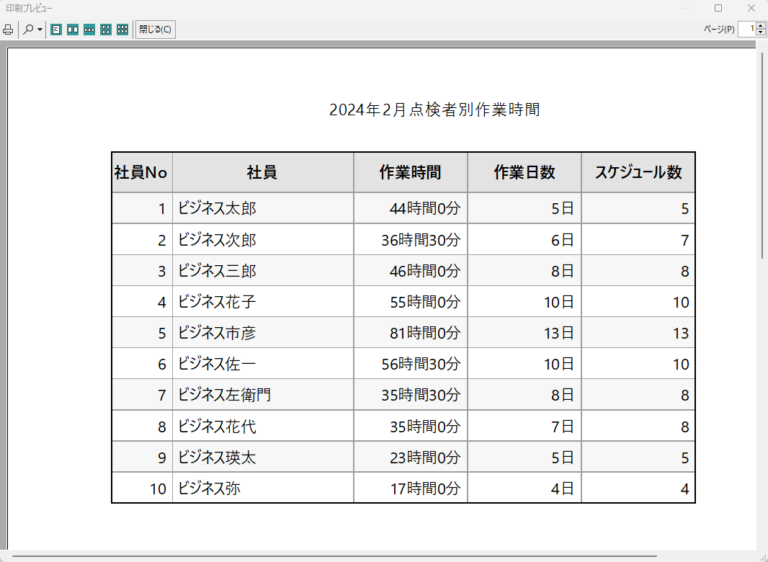Select the three-page view layout icon
Image resolution: width=768 pixels, height=562 pixels.
pos(89,30)
